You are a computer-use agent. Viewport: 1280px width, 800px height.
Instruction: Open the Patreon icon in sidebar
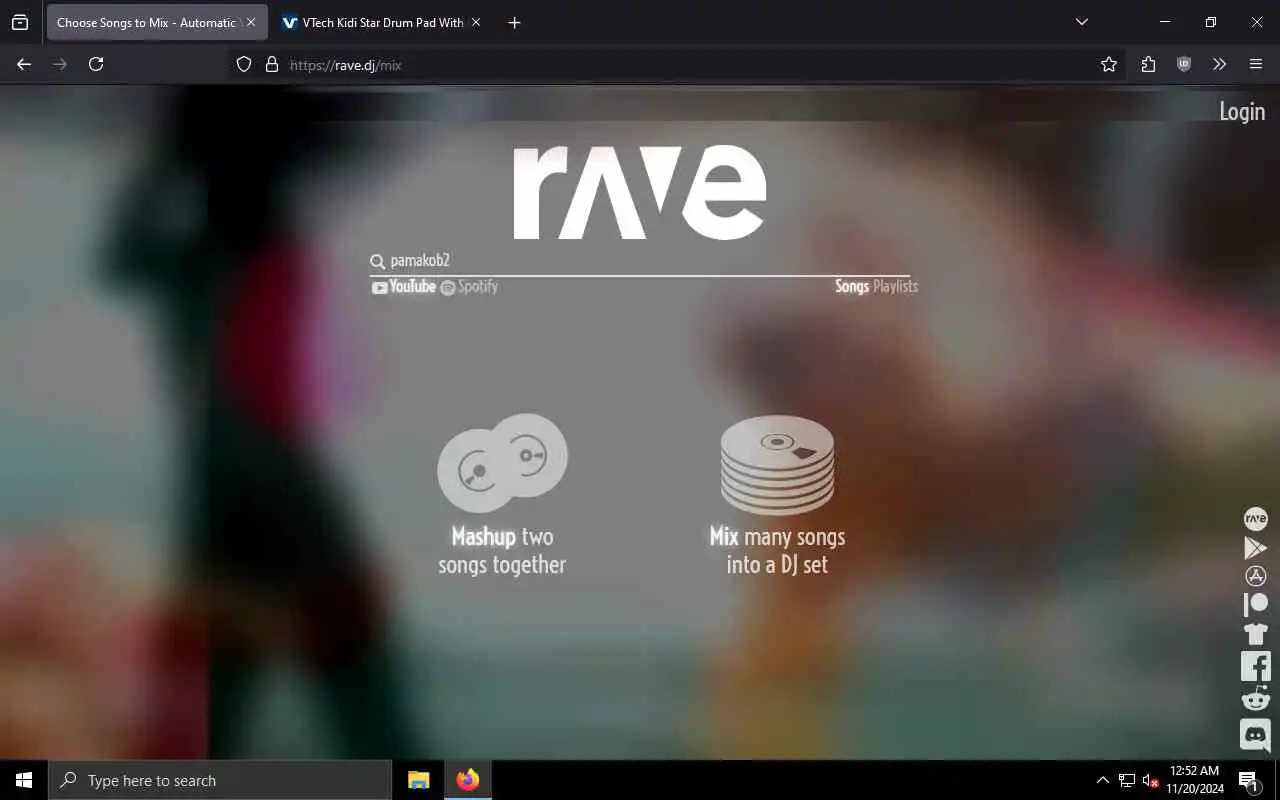pos(1255,604)
